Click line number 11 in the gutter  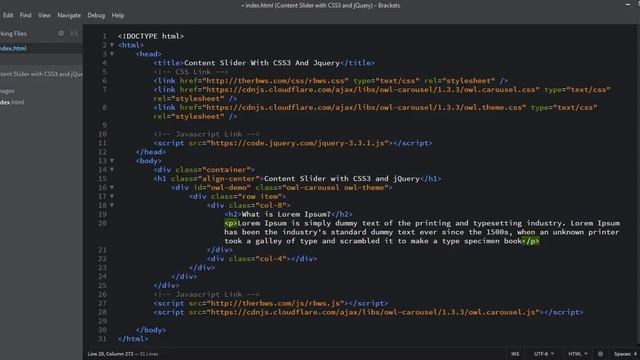(x=102, y=143)
